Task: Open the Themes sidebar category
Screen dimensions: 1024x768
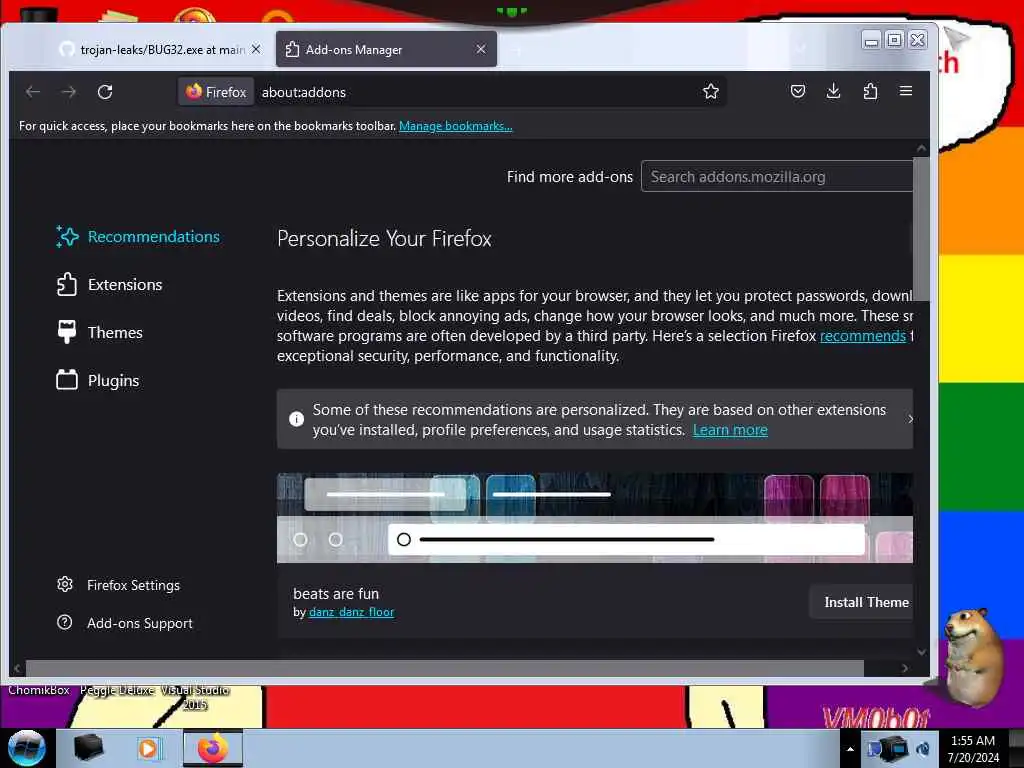Action: click(x=100, y=332)
